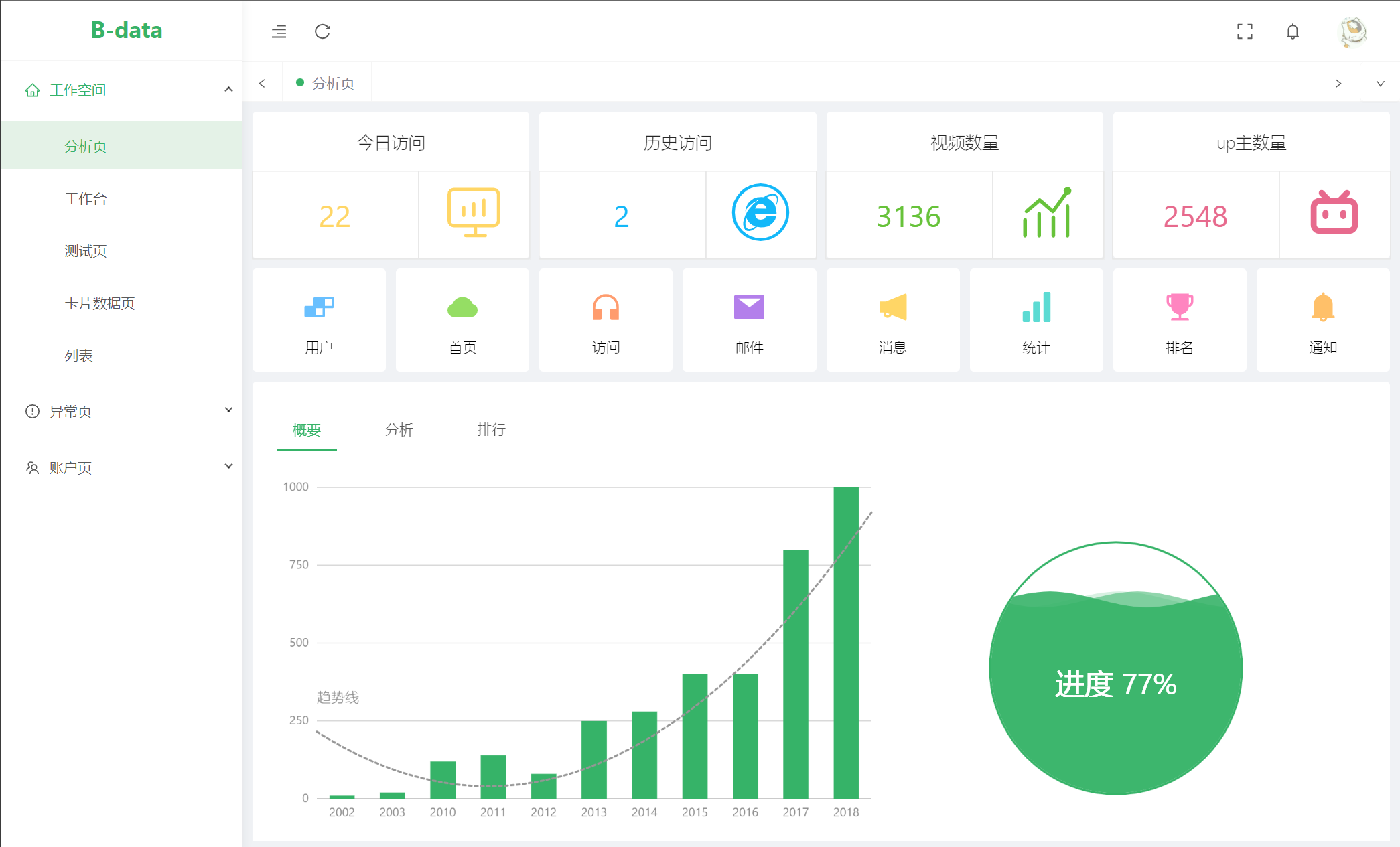The height and width of the screenshot is (847, 1400).
Task: Collapse the sidebar with the menu-fold icon
Action: [279, 31]
